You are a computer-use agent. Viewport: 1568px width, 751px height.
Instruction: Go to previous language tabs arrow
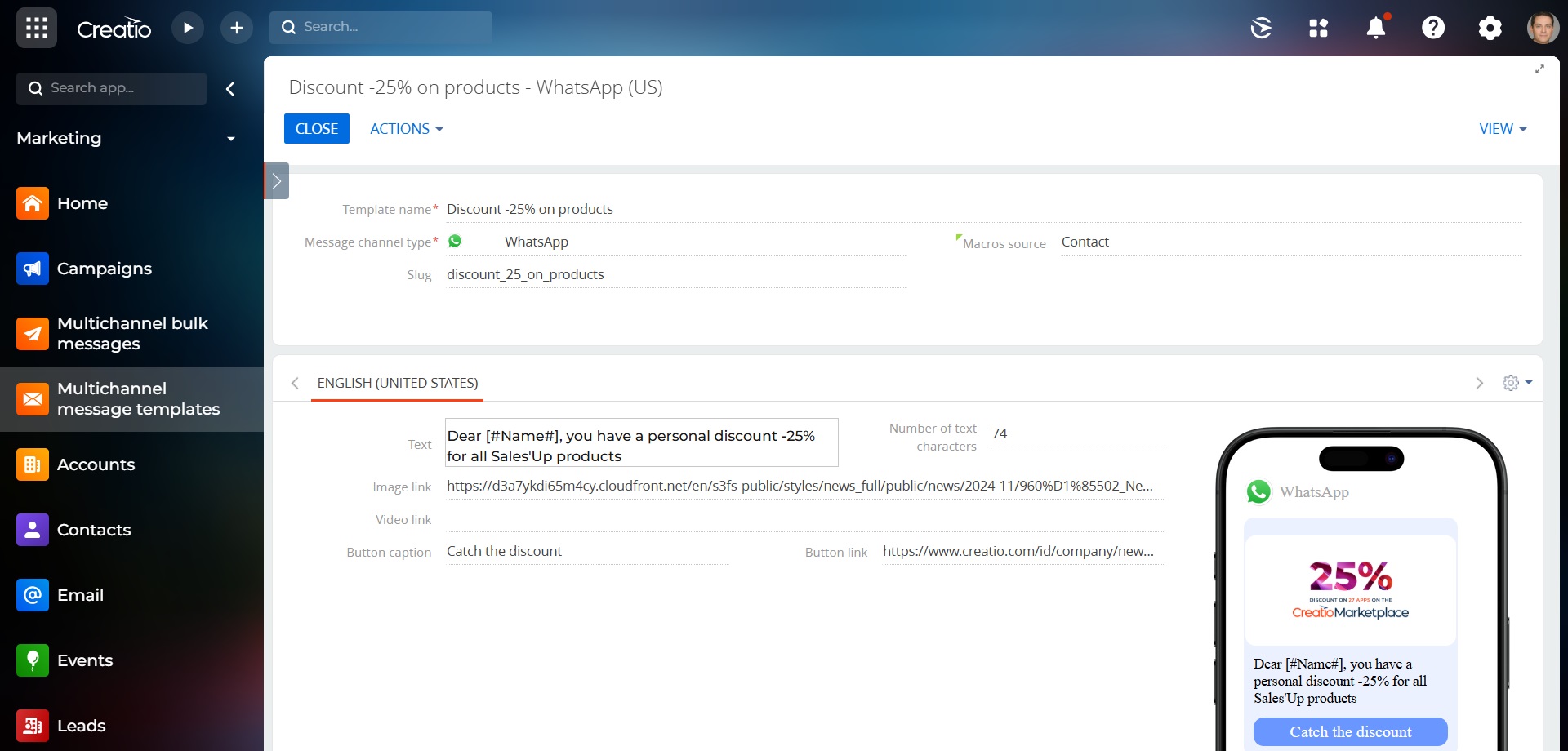click(x=295, y=383)
